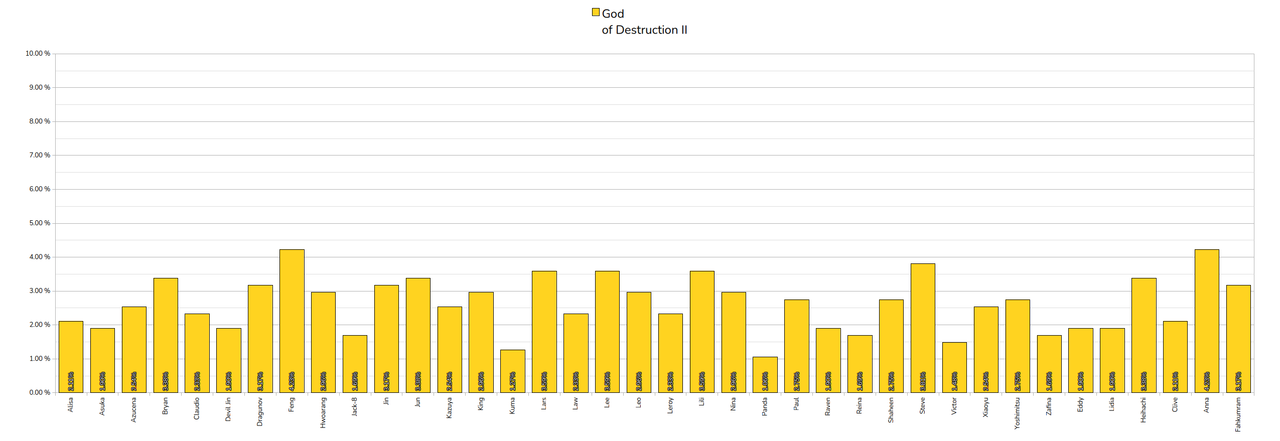
Task: Select the King bar
Action: point(481,342)
